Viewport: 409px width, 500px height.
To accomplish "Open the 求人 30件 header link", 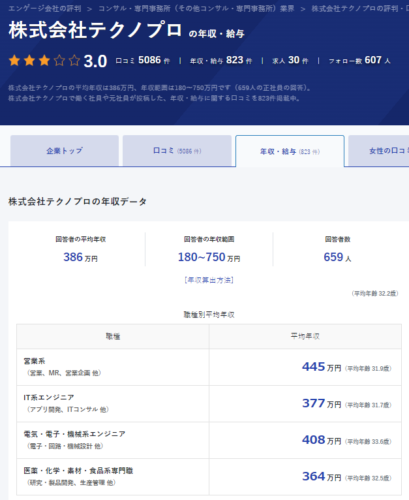I will (290, 60).
